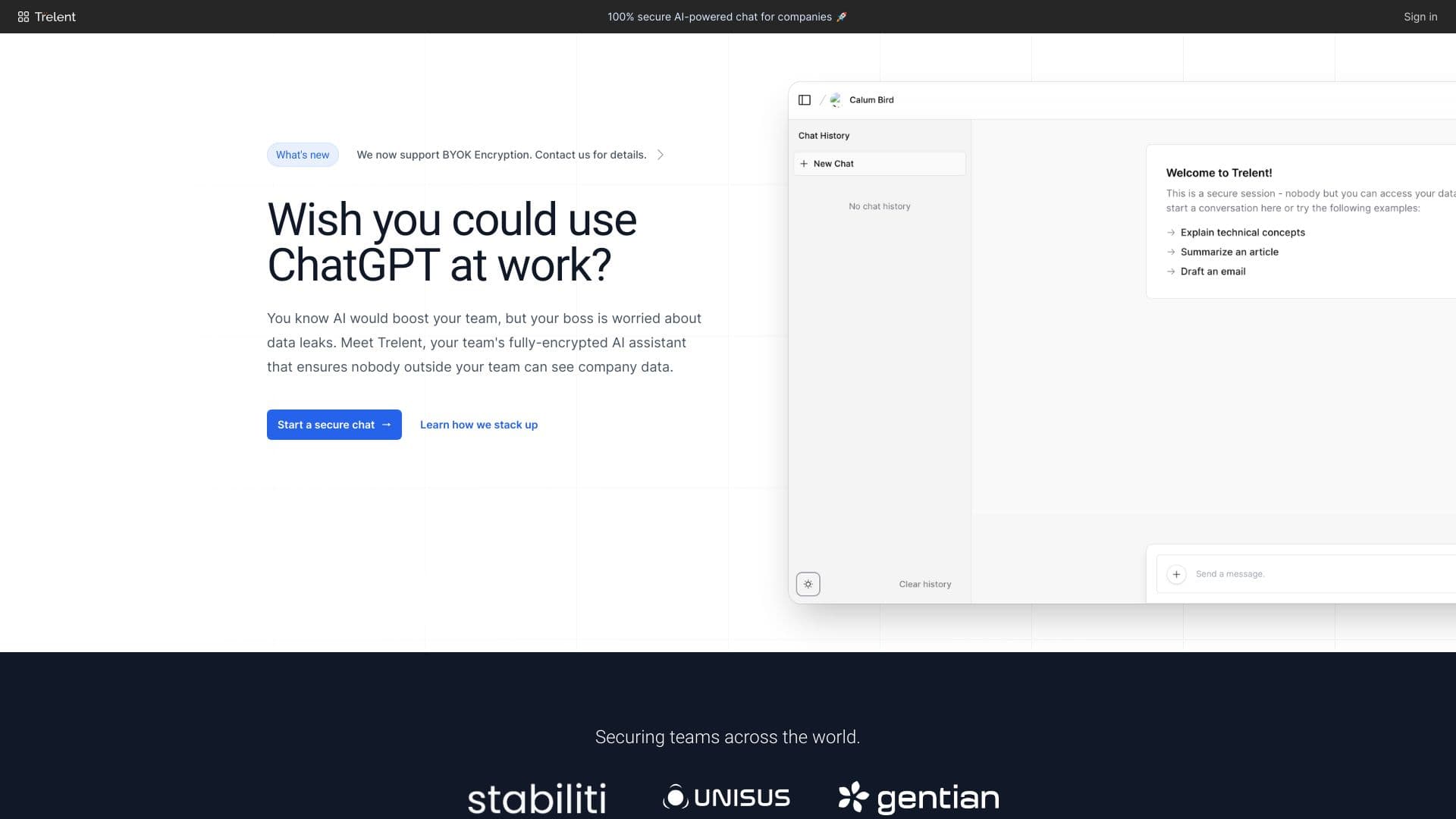Click the arrow beside Summarize an article

click(1171, 252)
